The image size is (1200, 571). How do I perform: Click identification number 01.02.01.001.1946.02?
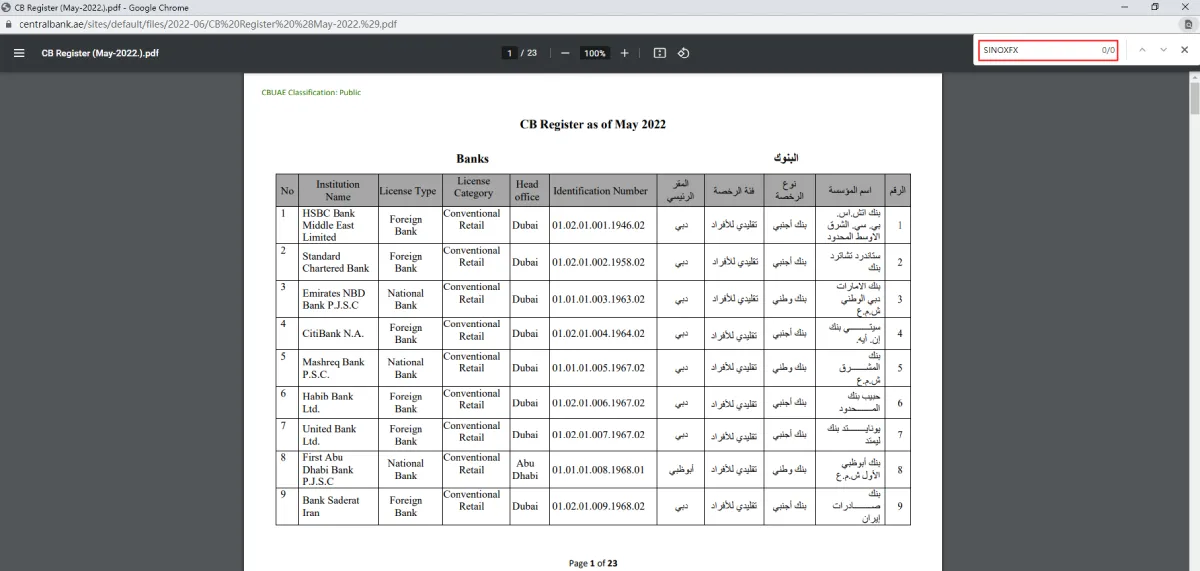click(x=598, y=225)
